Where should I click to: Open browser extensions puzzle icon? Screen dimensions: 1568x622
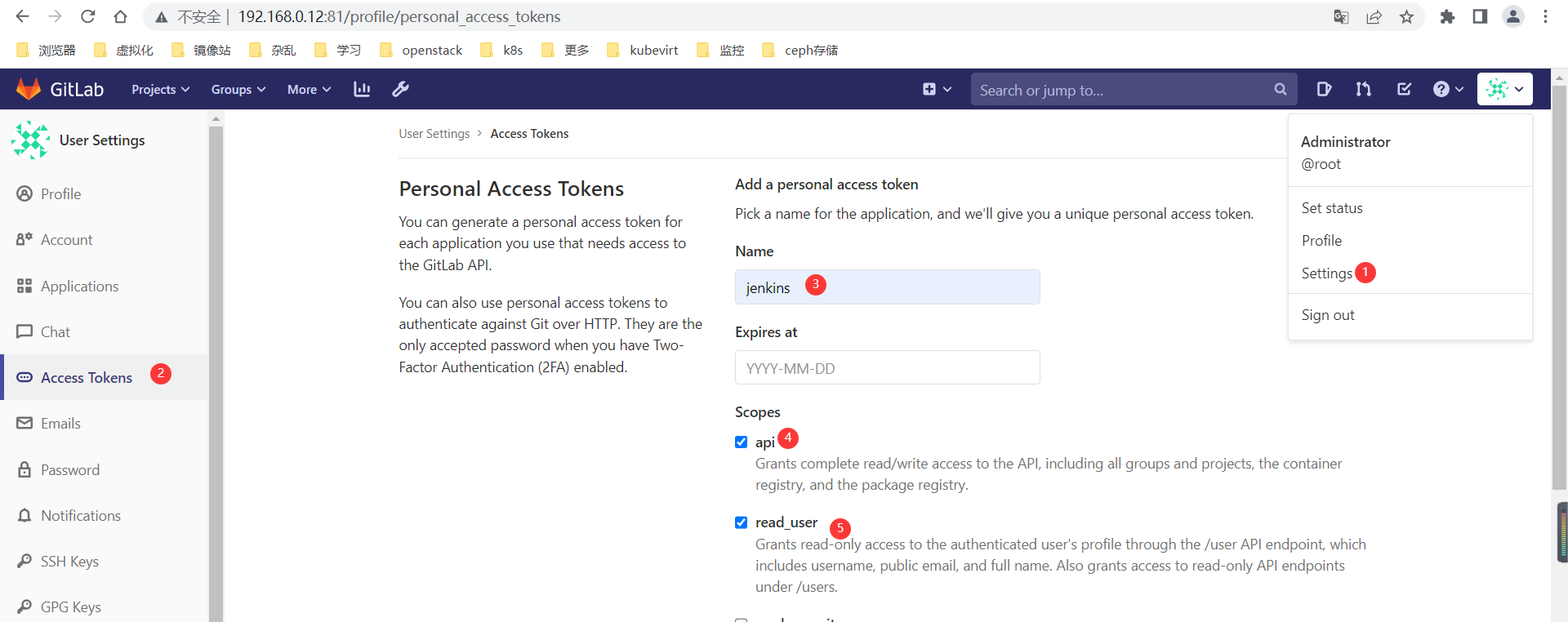(x=1447, y=16)
